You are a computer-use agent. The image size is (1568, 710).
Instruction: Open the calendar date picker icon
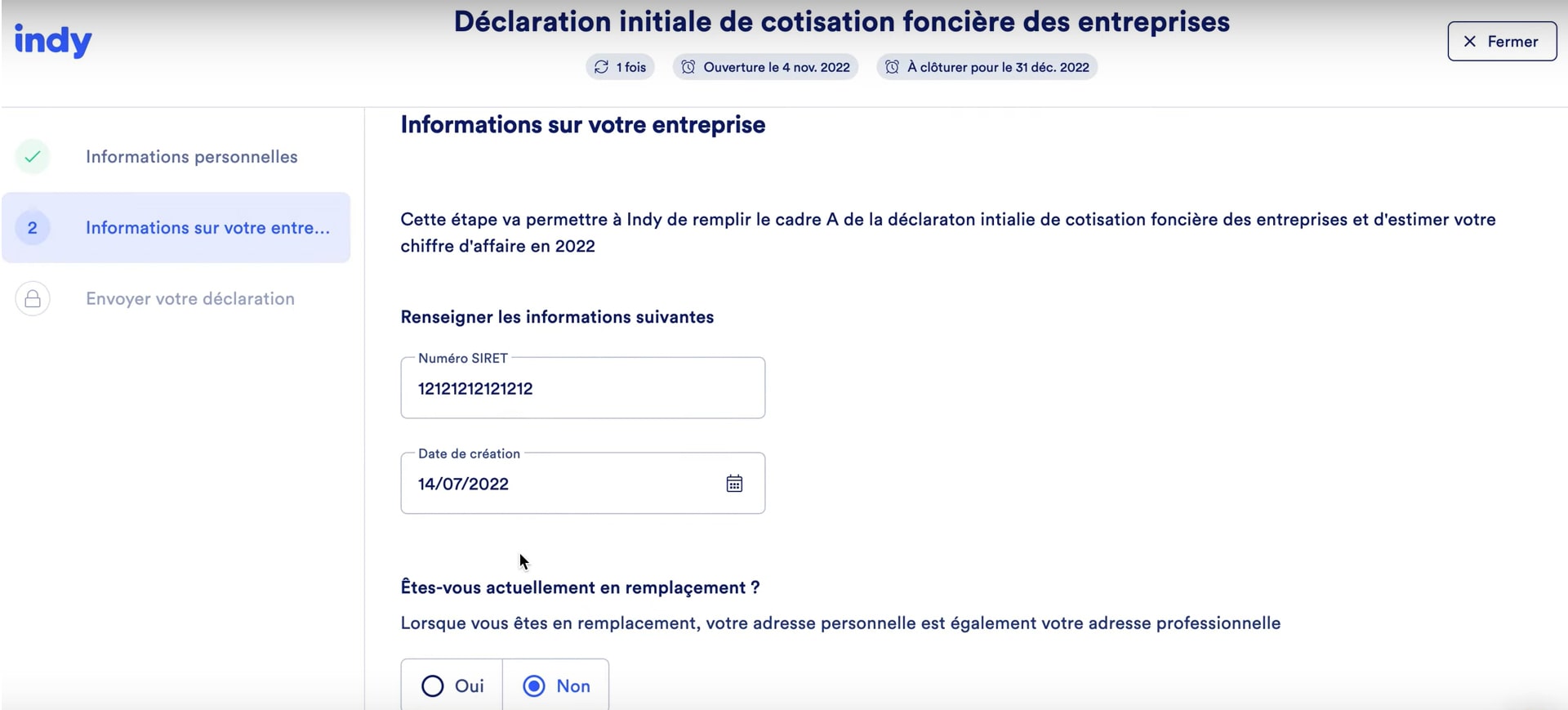click(x=734, y=484)
